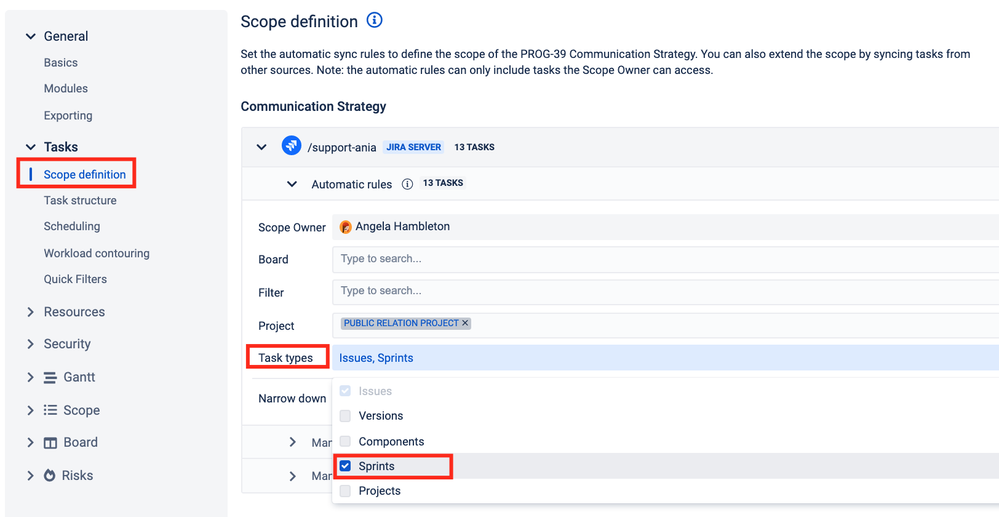Click the info icon beside Scope definition heading
This screenshot has width=999, height=517.
tap(375, 20)
